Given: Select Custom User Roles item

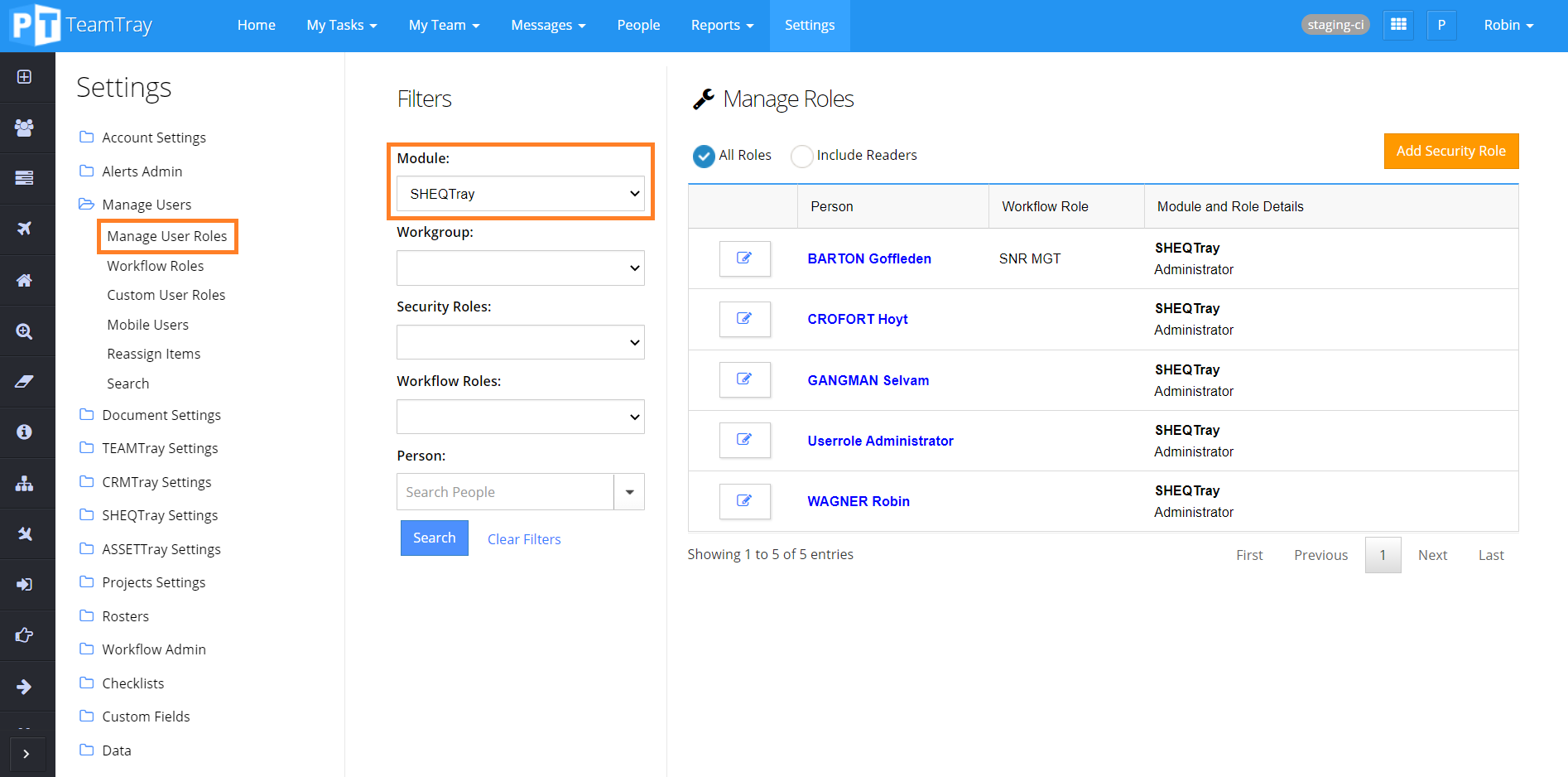Looking at the screenshot, I should click(x=166, y=295).
